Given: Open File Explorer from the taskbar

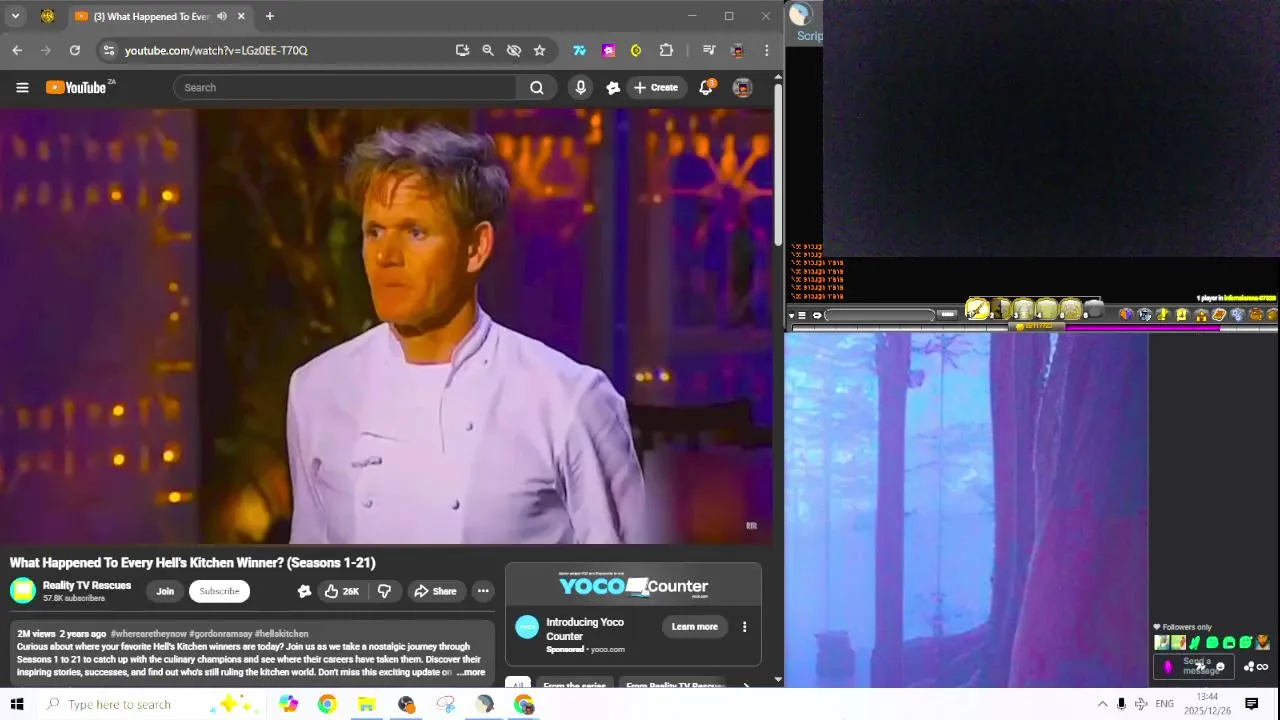Looking at the screenshot, I should tap(366, 704).
